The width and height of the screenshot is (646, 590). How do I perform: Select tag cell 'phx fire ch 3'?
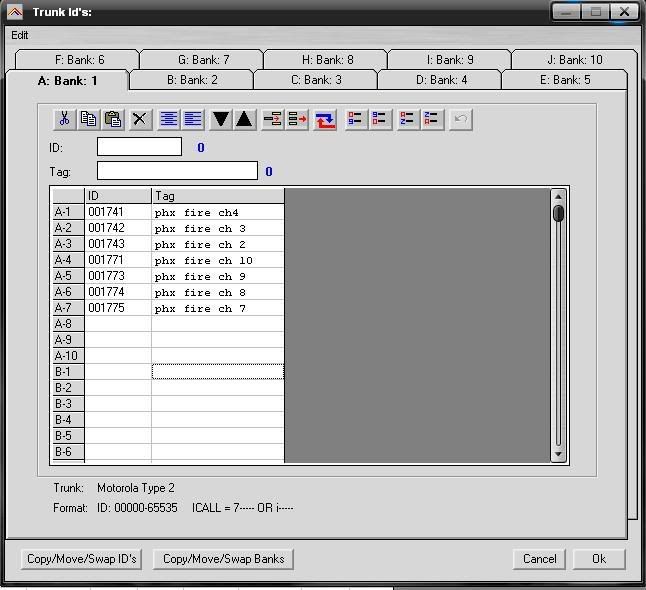click(x=218, y=228)
